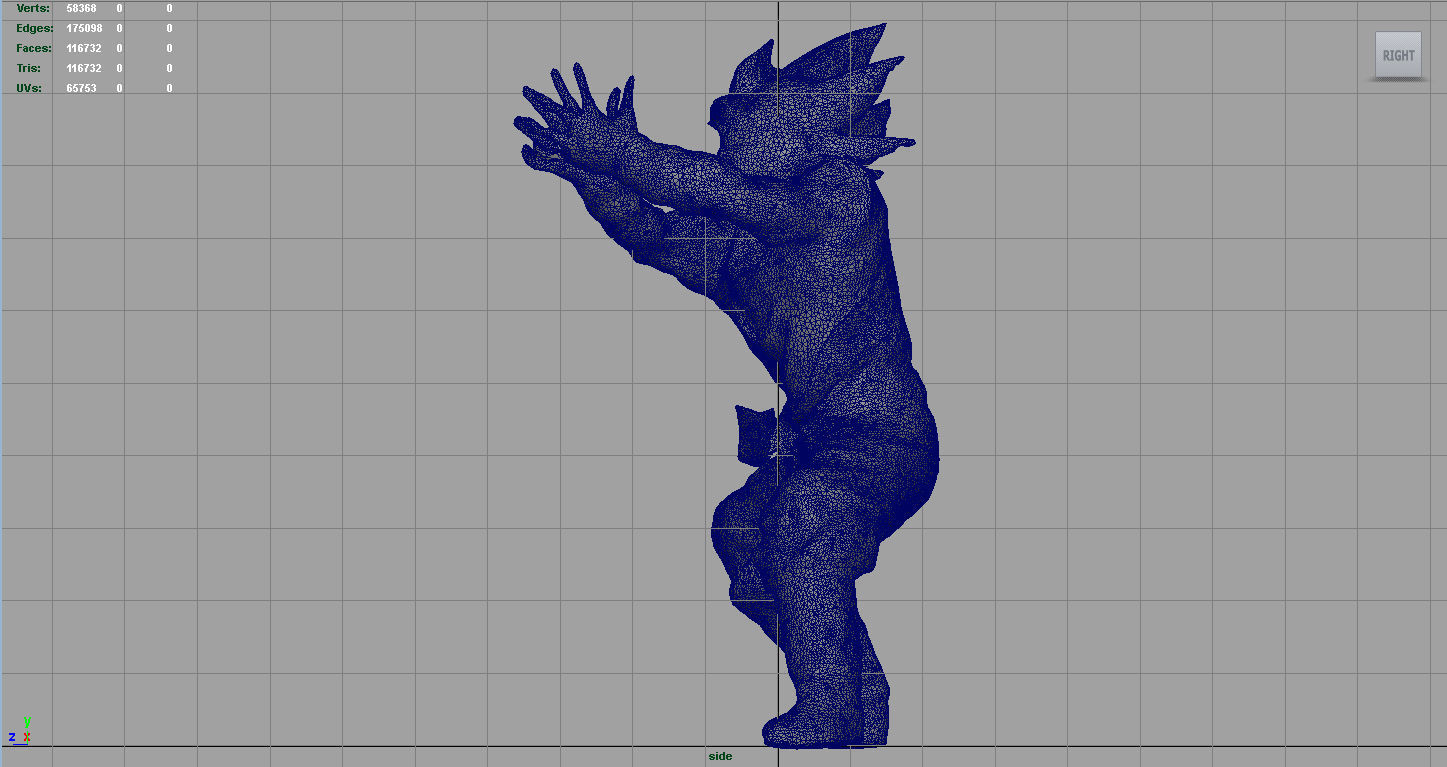Click the 'Edges:' heads-up label

pos(35,28)
